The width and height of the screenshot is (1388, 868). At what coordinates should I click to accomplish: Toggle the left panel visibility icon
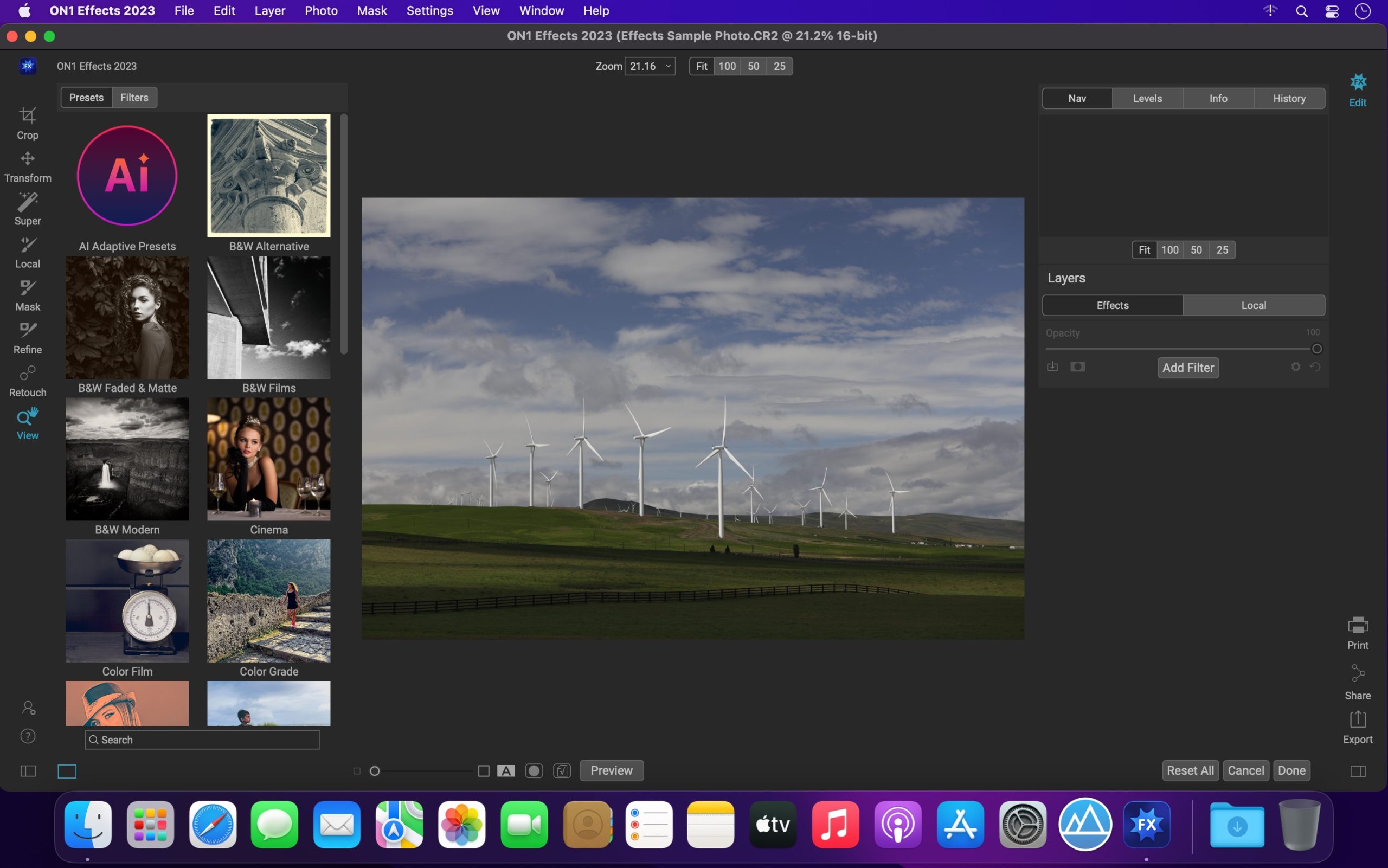pos(28,771)
